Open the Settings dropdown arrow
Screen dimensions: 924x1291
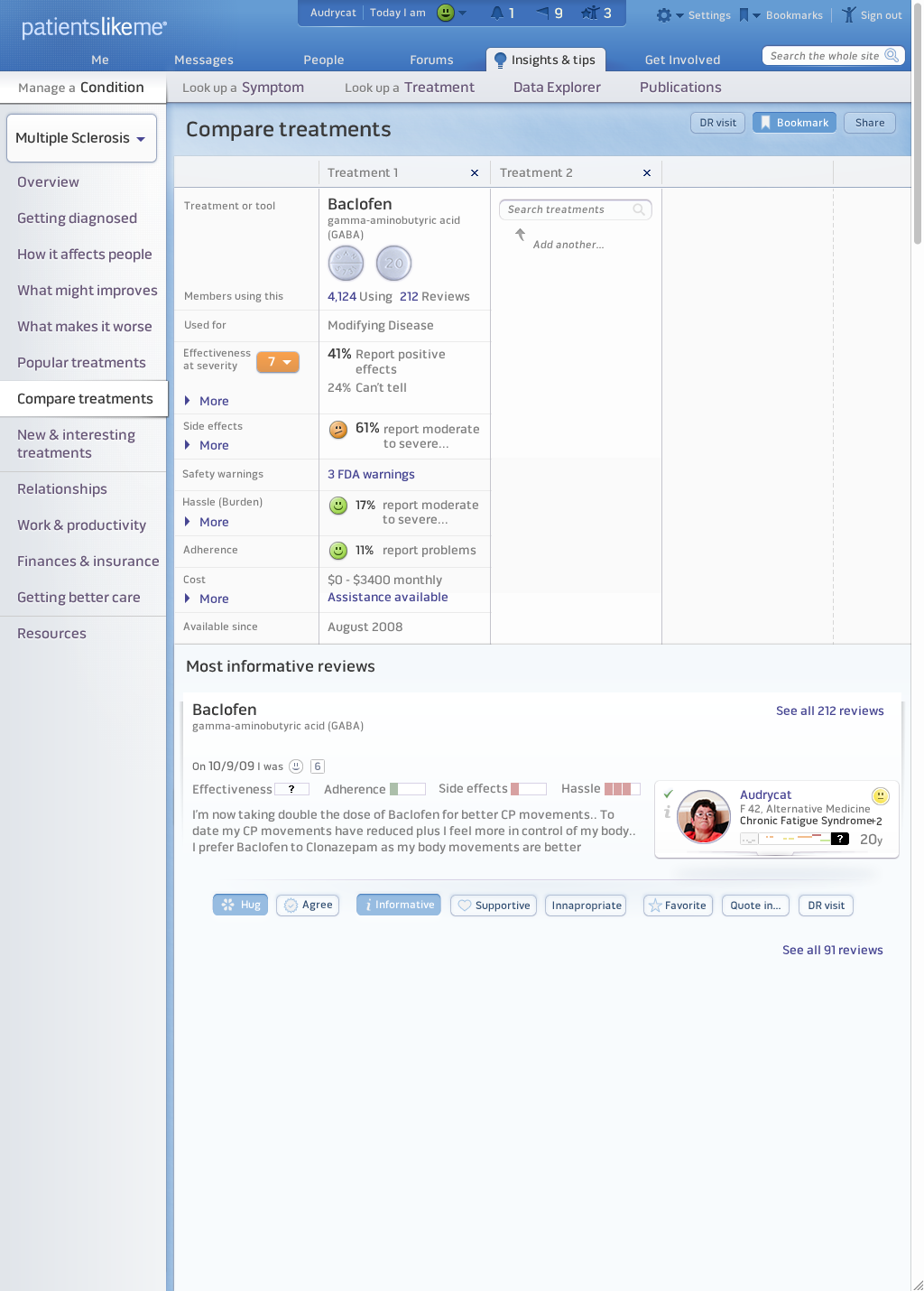pyautogui.click(x=680, y=16)
